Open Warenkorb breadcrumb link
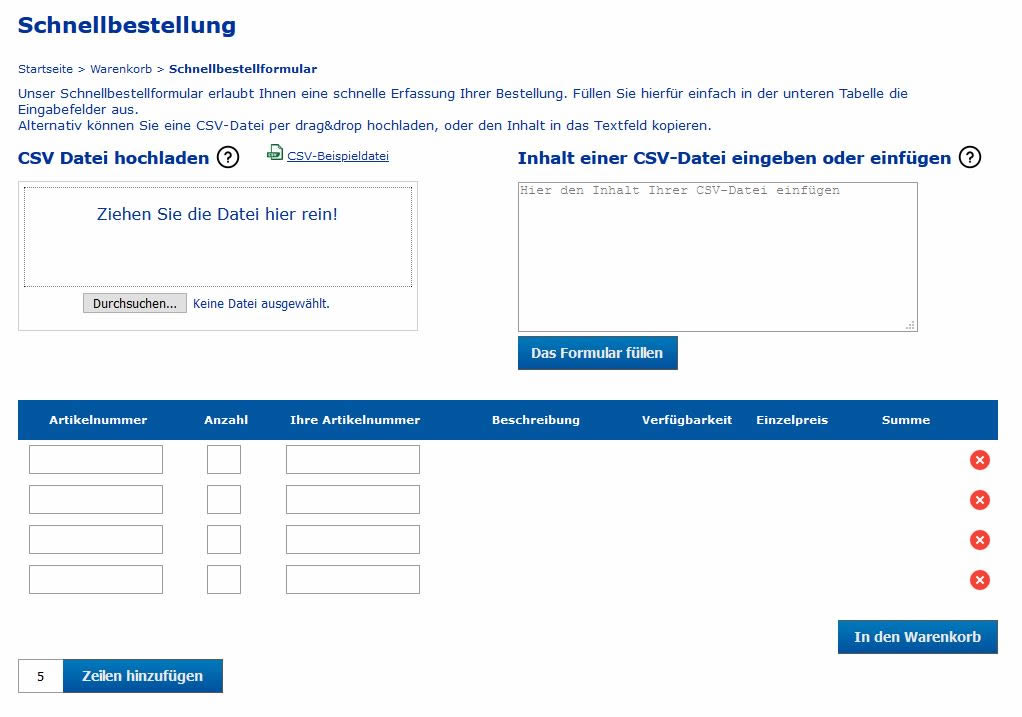 click(x=121, y=69)
